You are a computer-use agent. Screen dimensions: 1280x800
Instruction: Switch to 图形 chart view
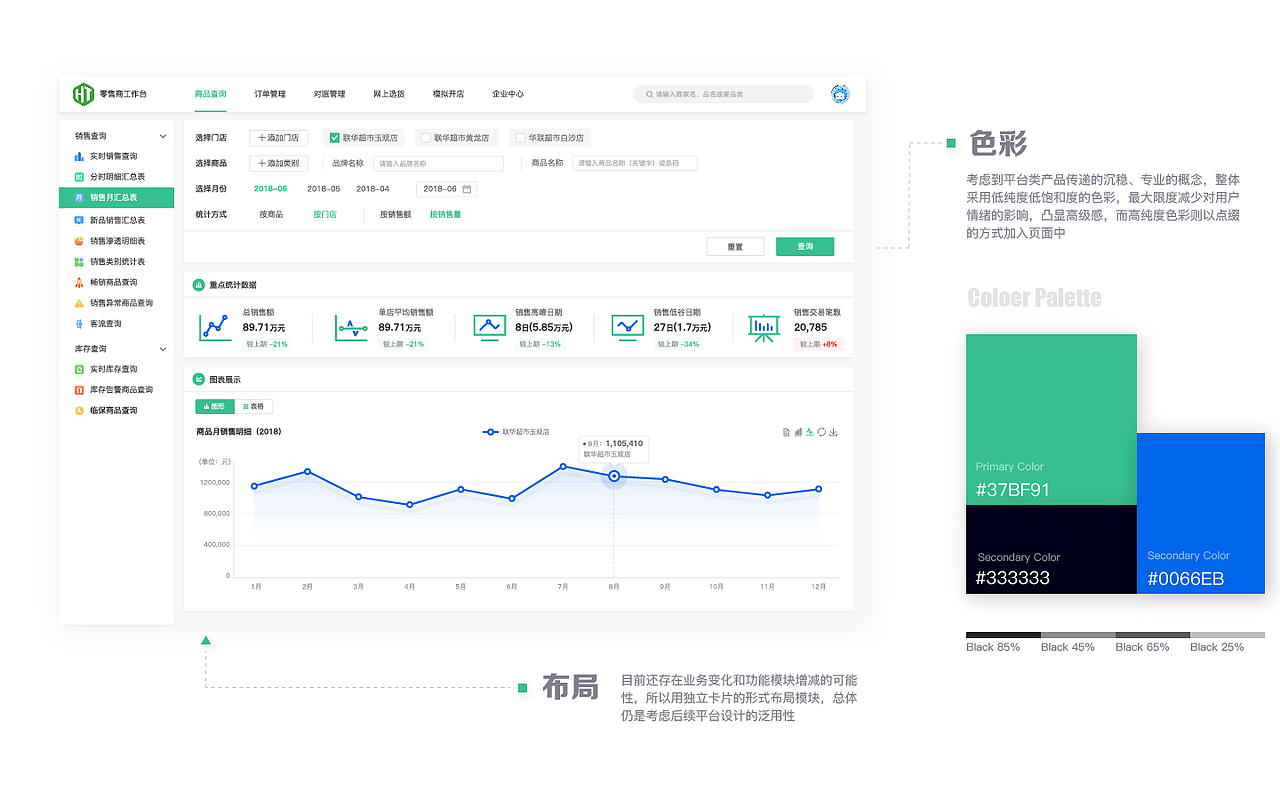(x=214, y=406)
